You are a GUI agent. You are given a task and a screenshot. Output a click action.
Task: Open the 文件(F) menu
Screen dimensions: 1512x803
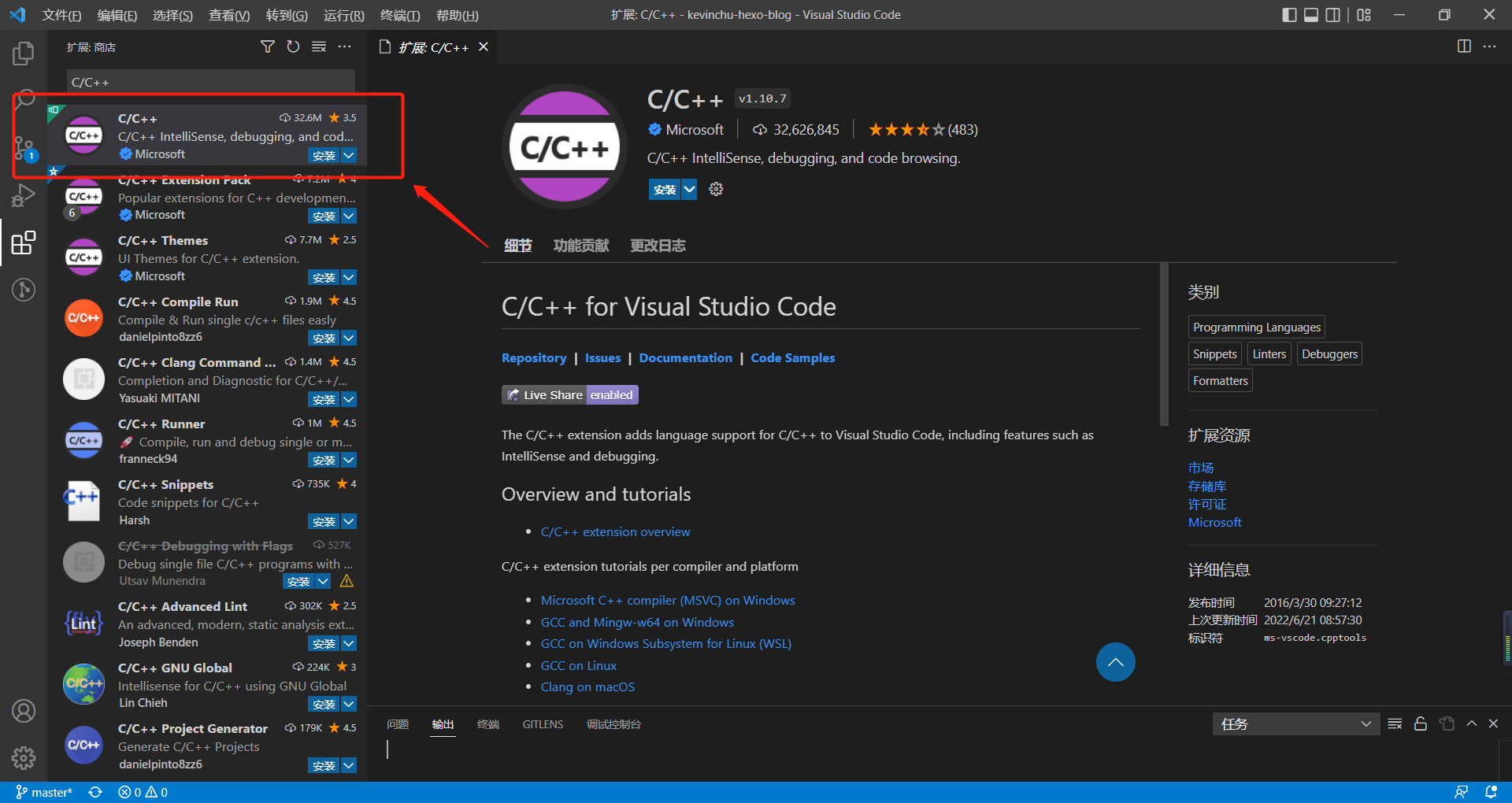[61, 15]
